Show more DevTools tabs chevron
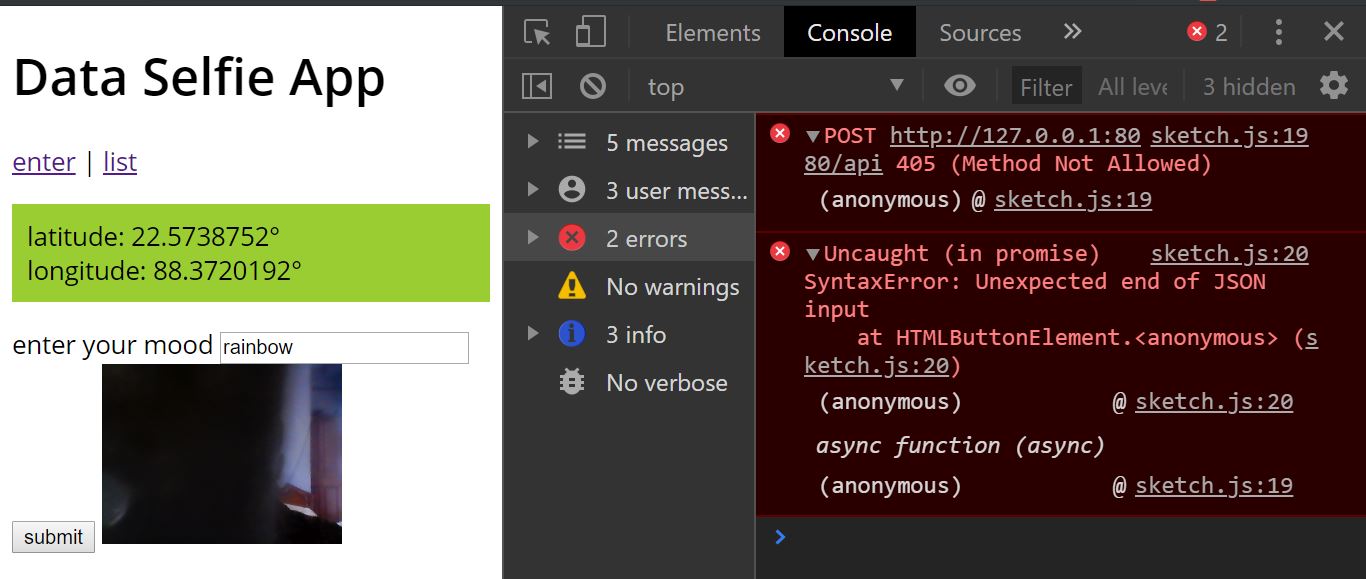This screenshot has height=579, width=1366. coord(1072,32)
